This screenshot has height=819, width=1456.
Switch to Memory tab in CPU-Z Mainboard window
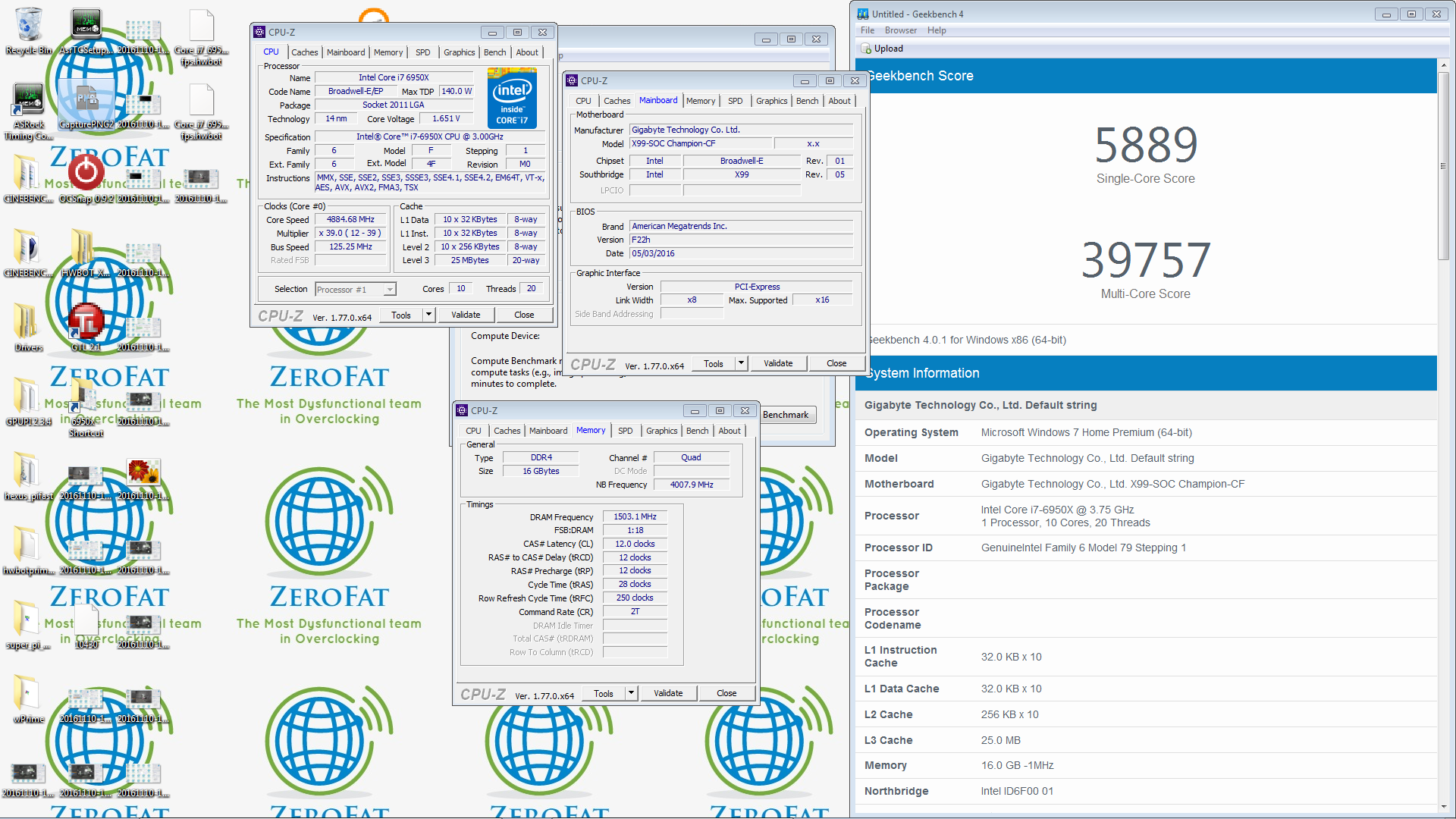click(x=700, y=101)
